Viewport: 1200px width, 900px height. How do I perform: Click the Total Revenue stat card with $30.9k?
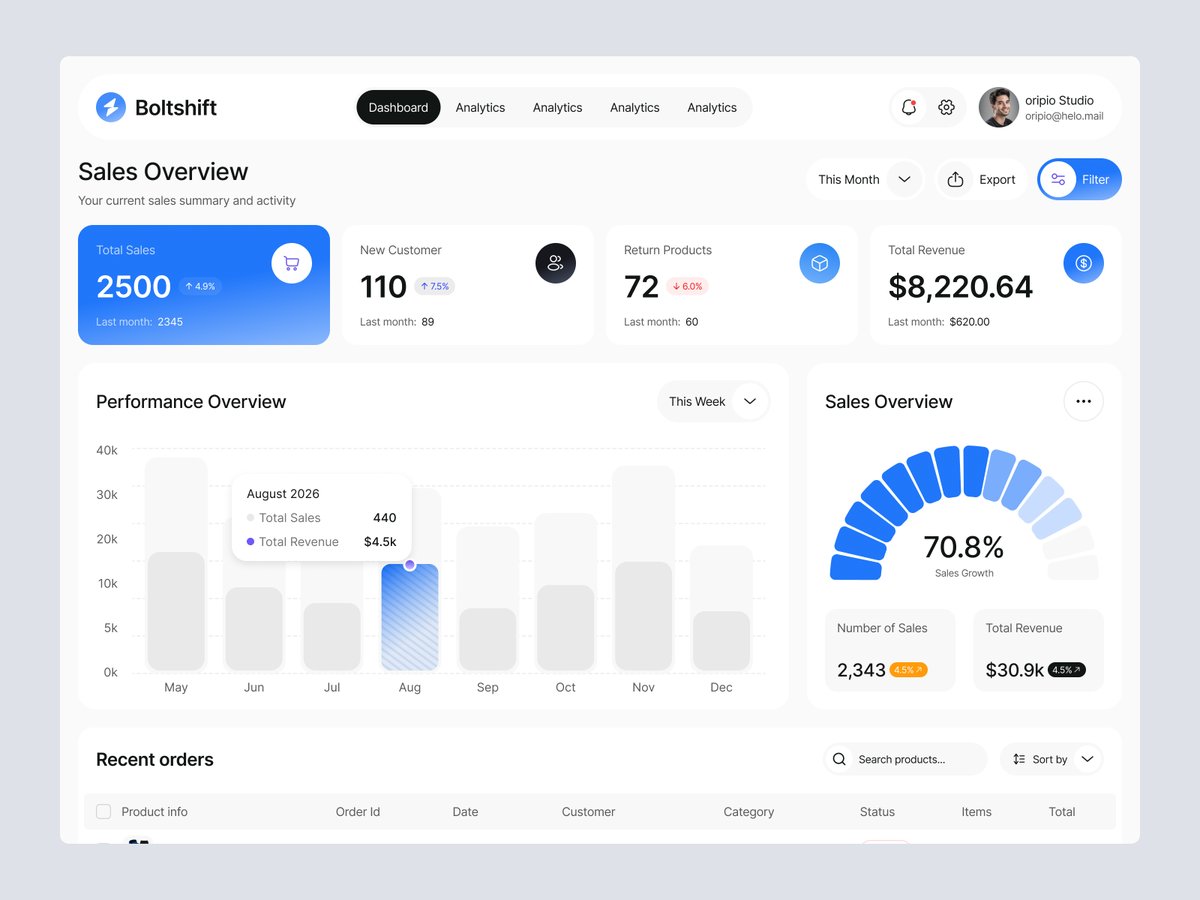click(x=1038, y=650)
